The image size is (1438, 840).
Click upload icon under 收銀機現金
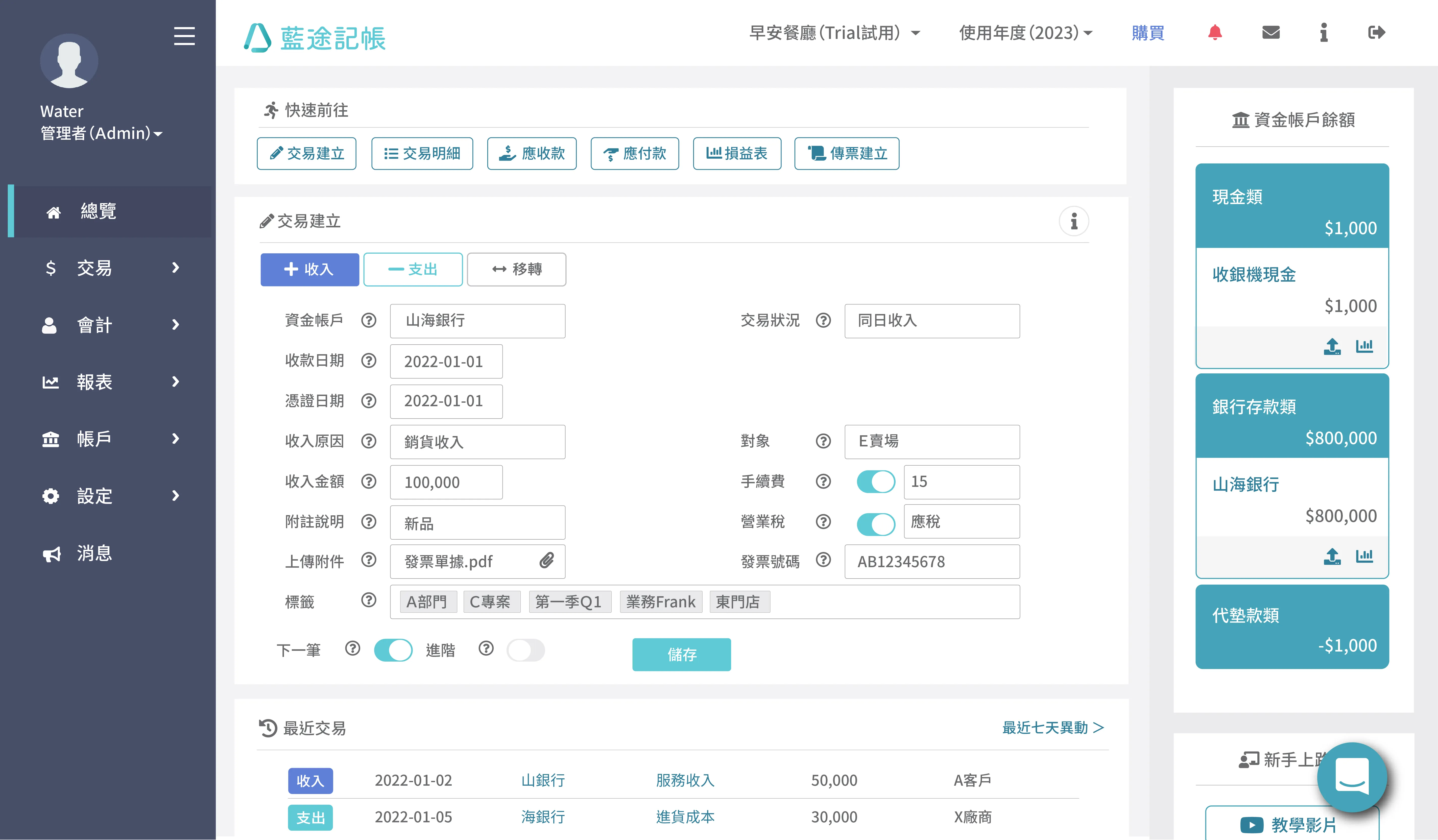[x=1332, y=346]
